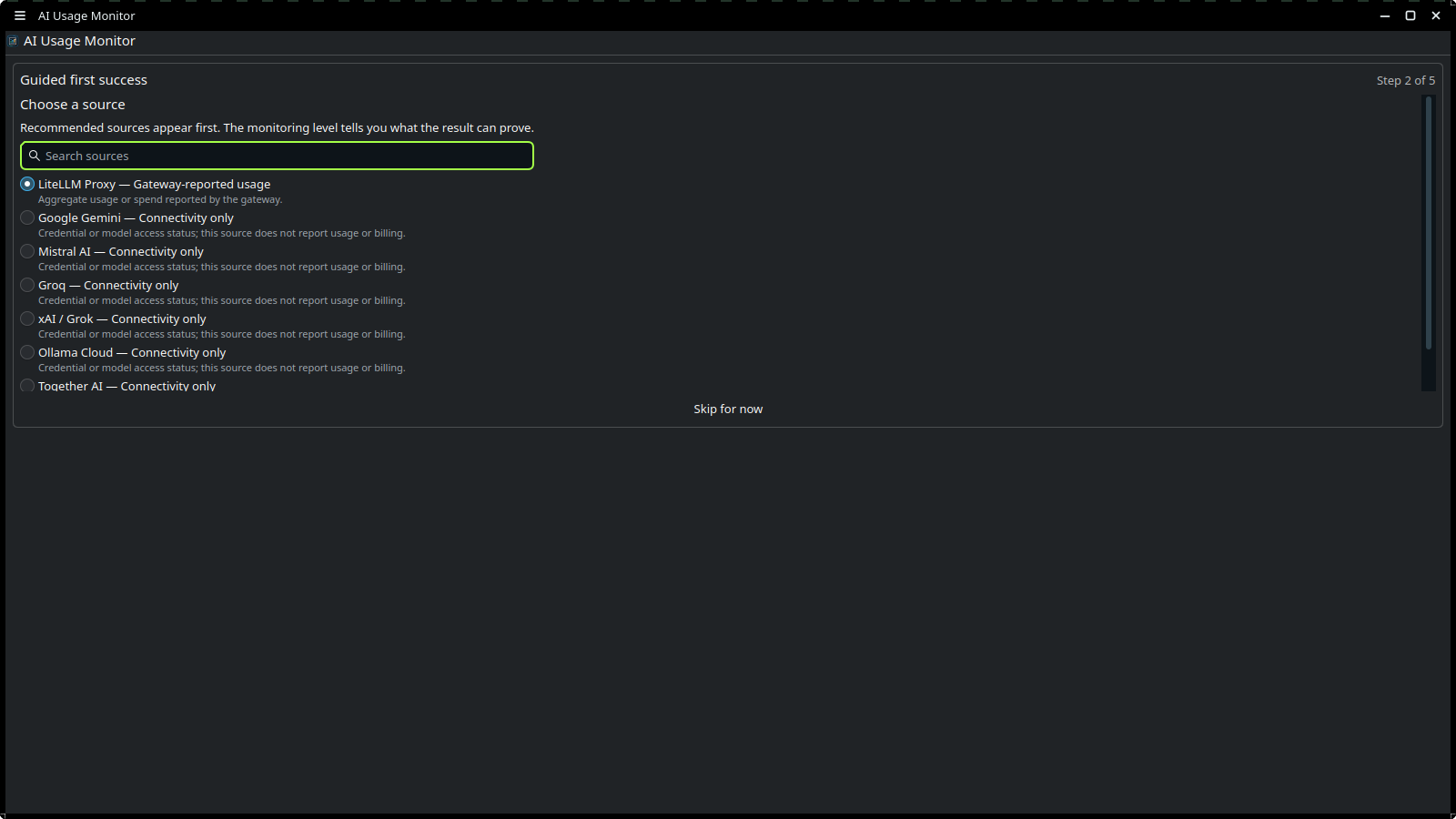
Task: Pick the Groq source radio button
Action: point(27,285)
